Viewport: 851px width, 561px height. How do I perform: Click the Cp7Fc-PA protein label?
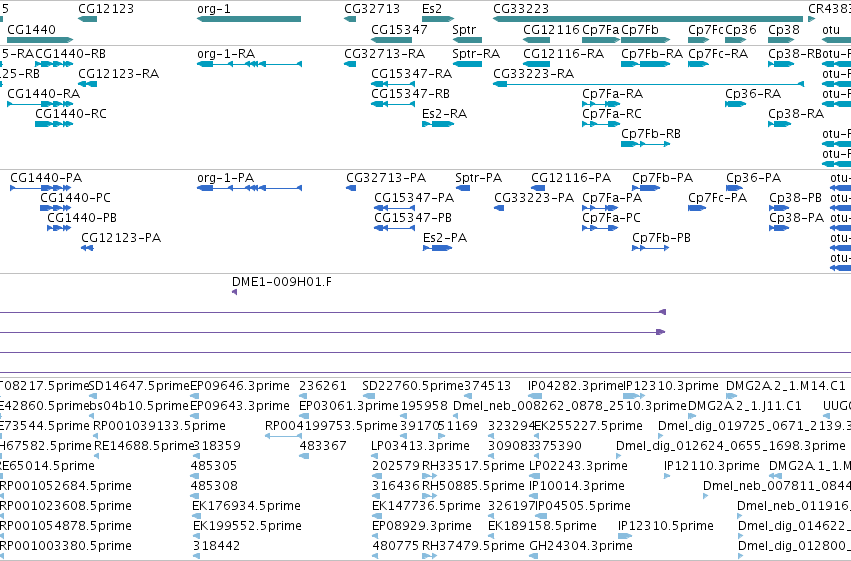pos(717,198)
